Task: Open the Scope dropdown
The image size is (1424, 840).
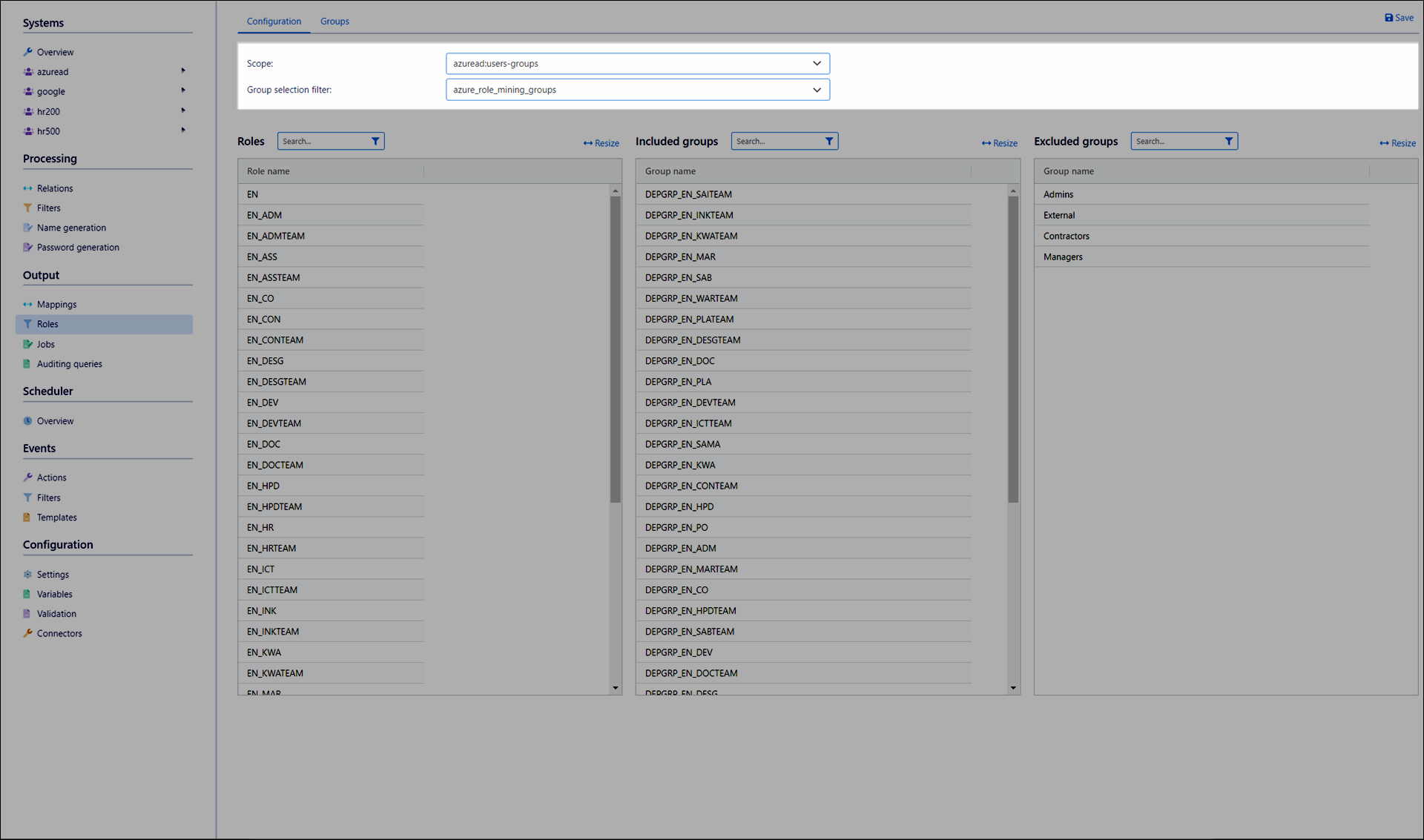Action: tap(637, 64)
